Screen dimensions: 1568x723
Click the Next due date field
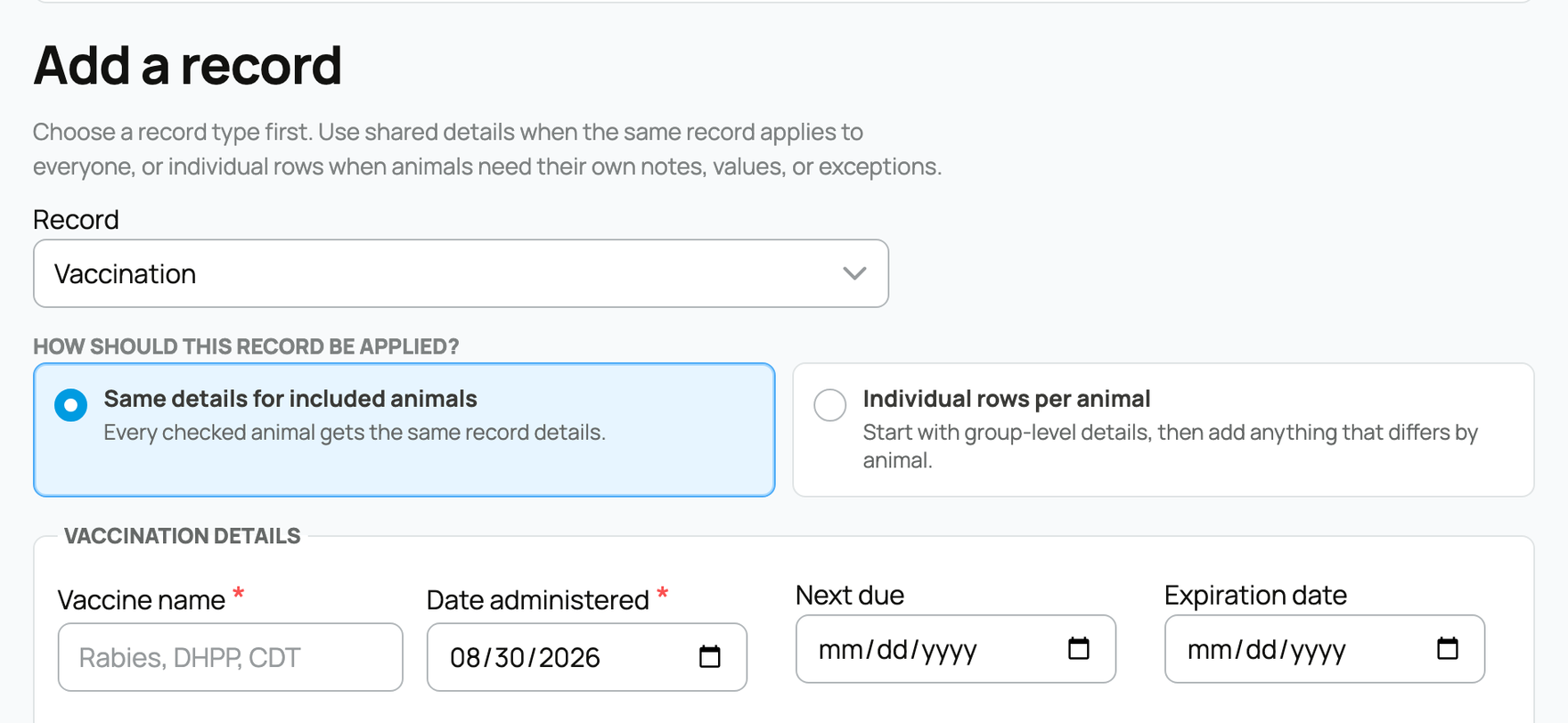[x=955, y=649]
